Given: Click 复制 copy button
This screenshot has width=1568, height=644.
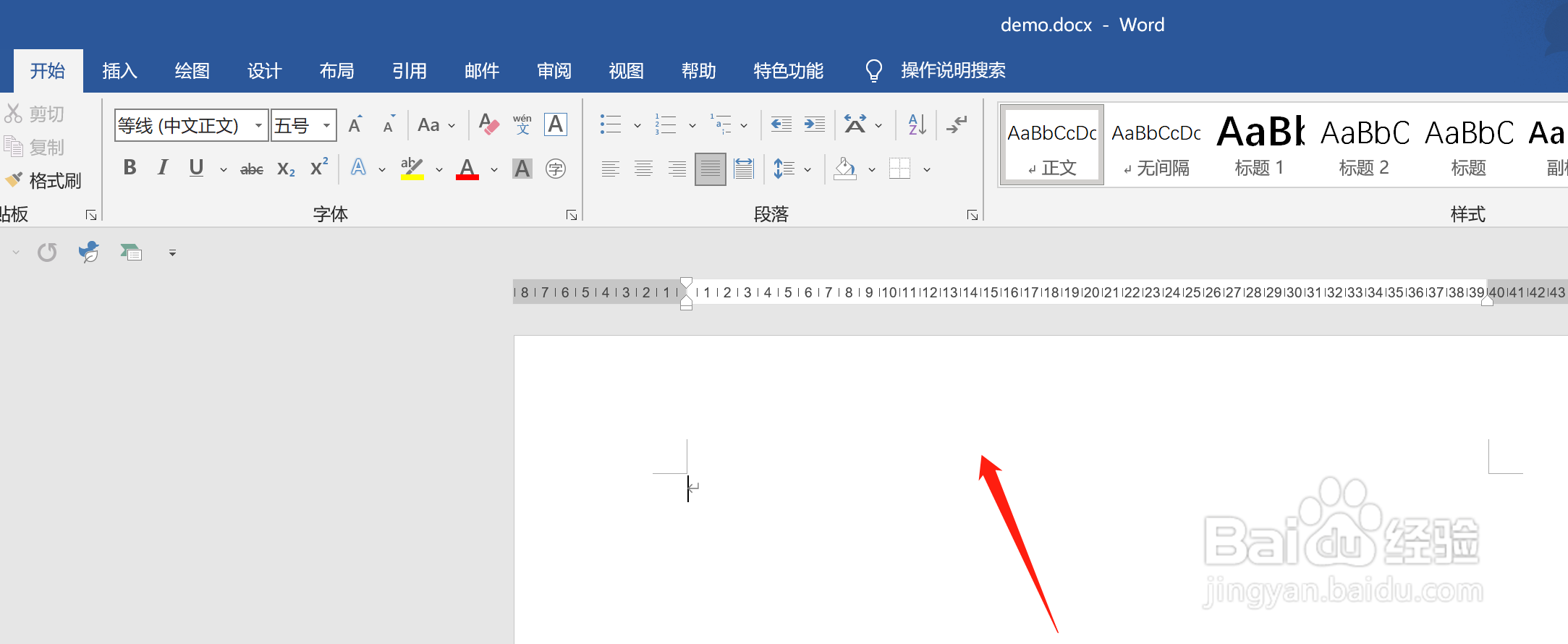Looking at the screenshot, I should [35, 147].
